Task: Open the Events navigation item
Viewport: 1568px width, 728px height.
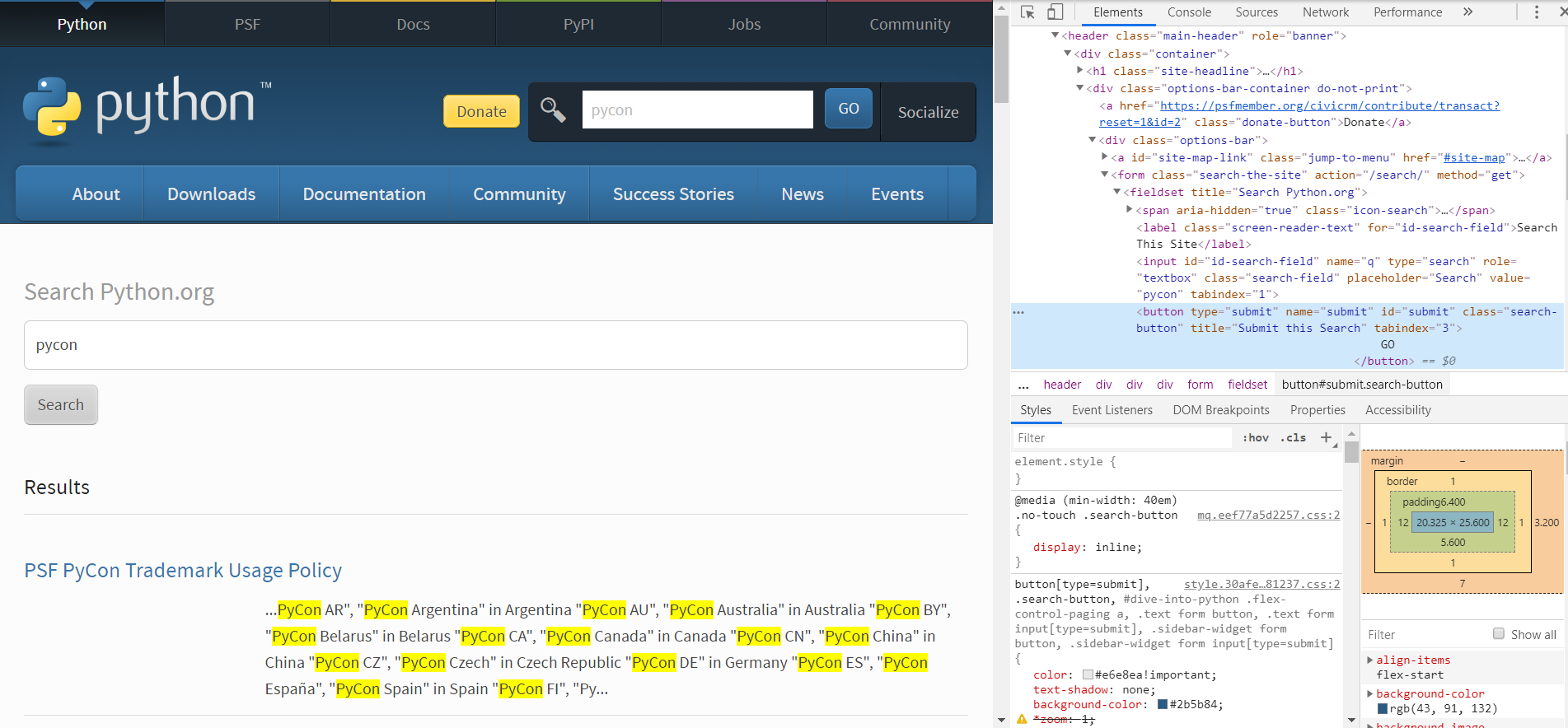Action: point(897,194)
